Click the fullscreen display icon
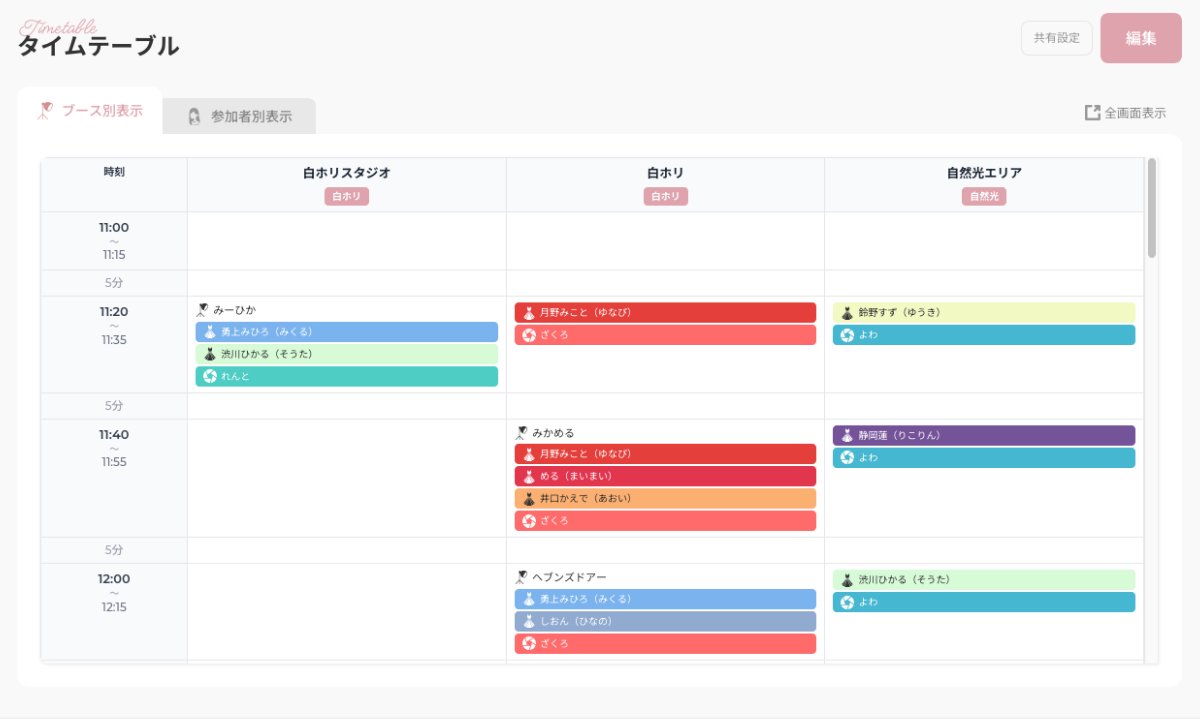The width and height of the screenshot is (1200, 720). click(x=1092, y=113)
